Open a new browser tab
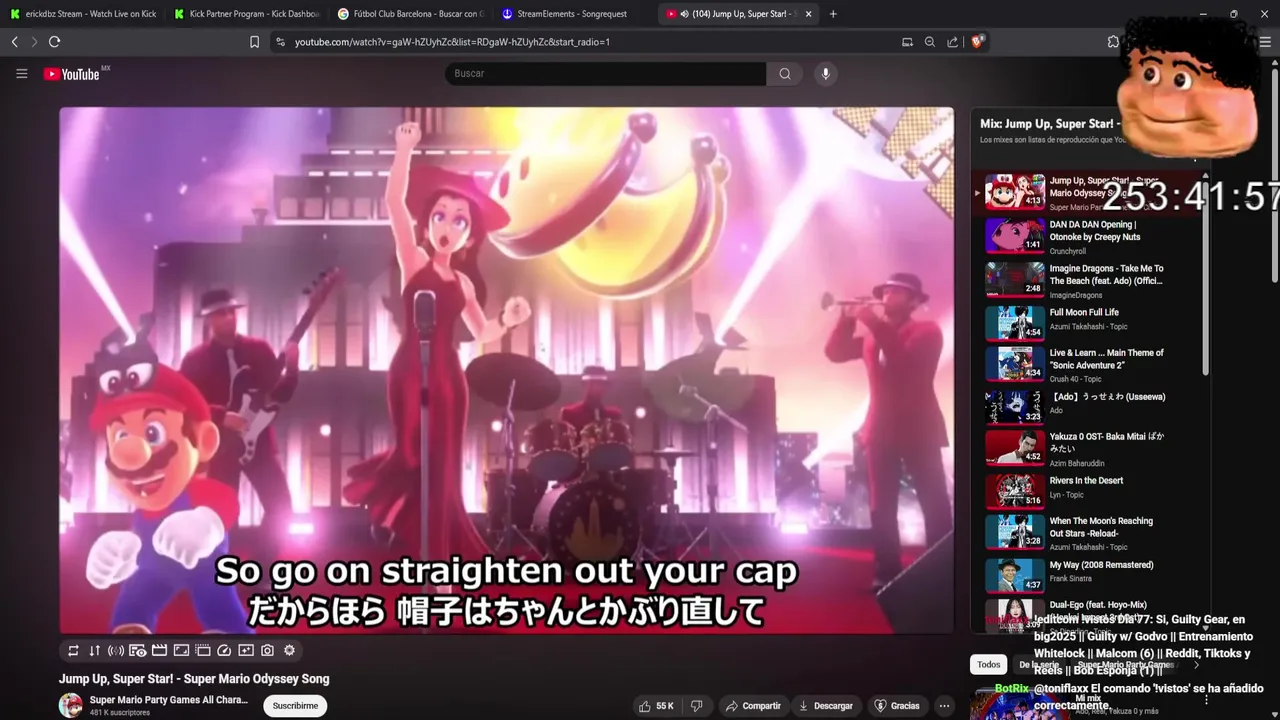Image resolution: width=1280 pixels, height=720 pixels. tap(833, 14)
